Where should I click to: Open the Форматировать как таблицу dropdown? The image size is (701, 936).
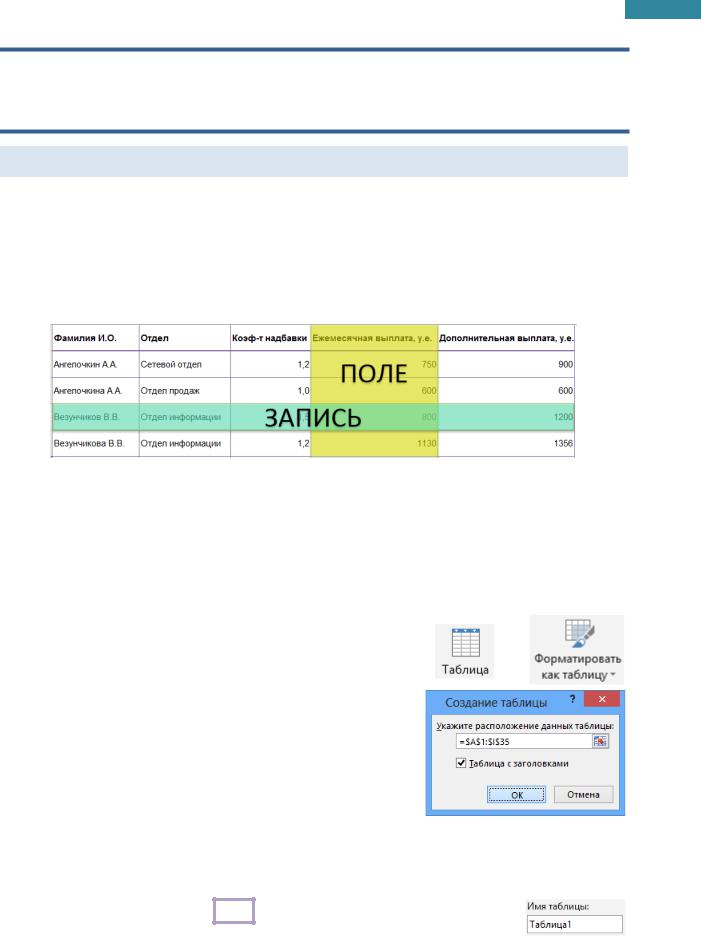(577, 649)
